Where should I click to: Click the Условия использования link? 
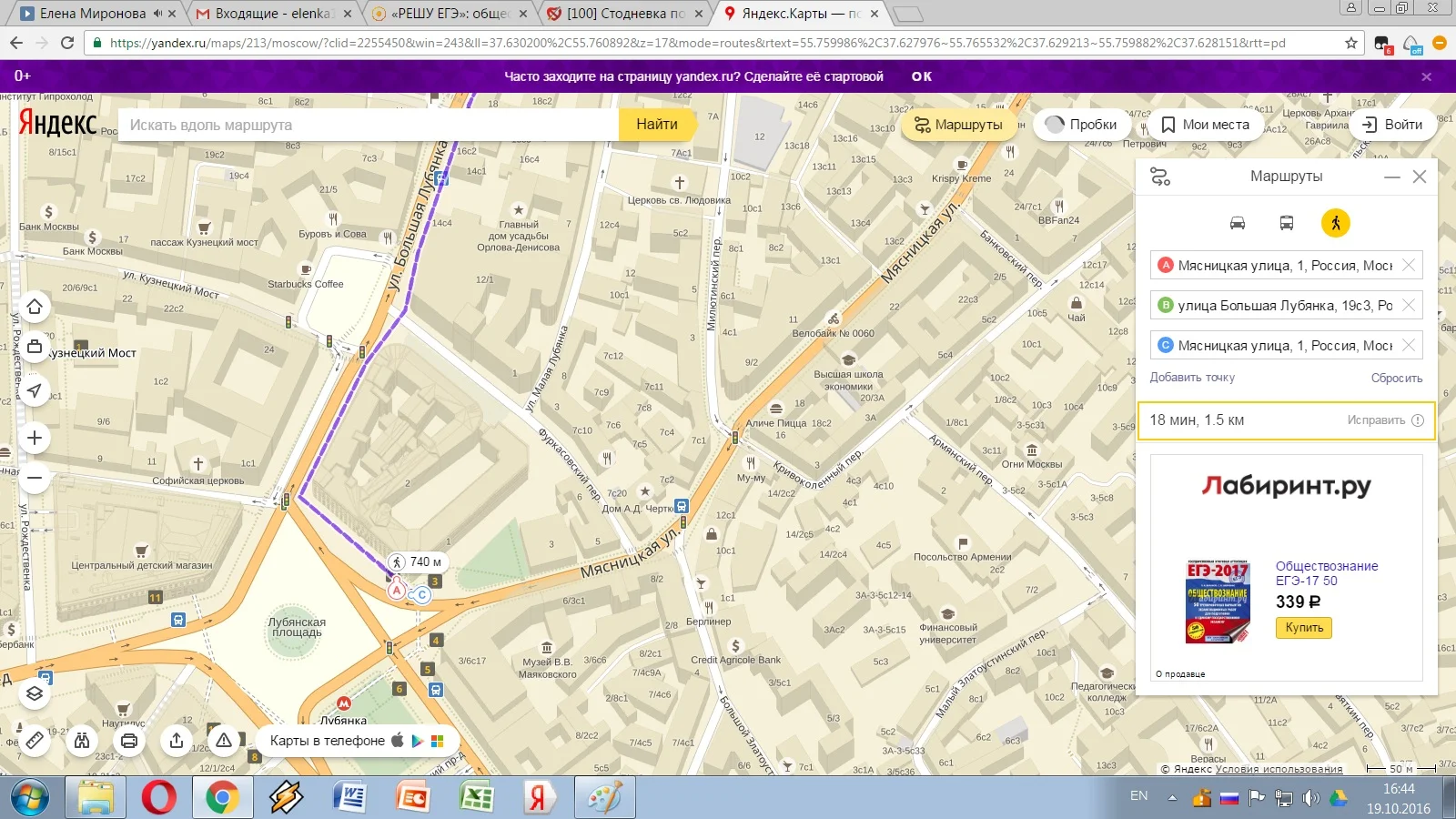coord(1279,769)
